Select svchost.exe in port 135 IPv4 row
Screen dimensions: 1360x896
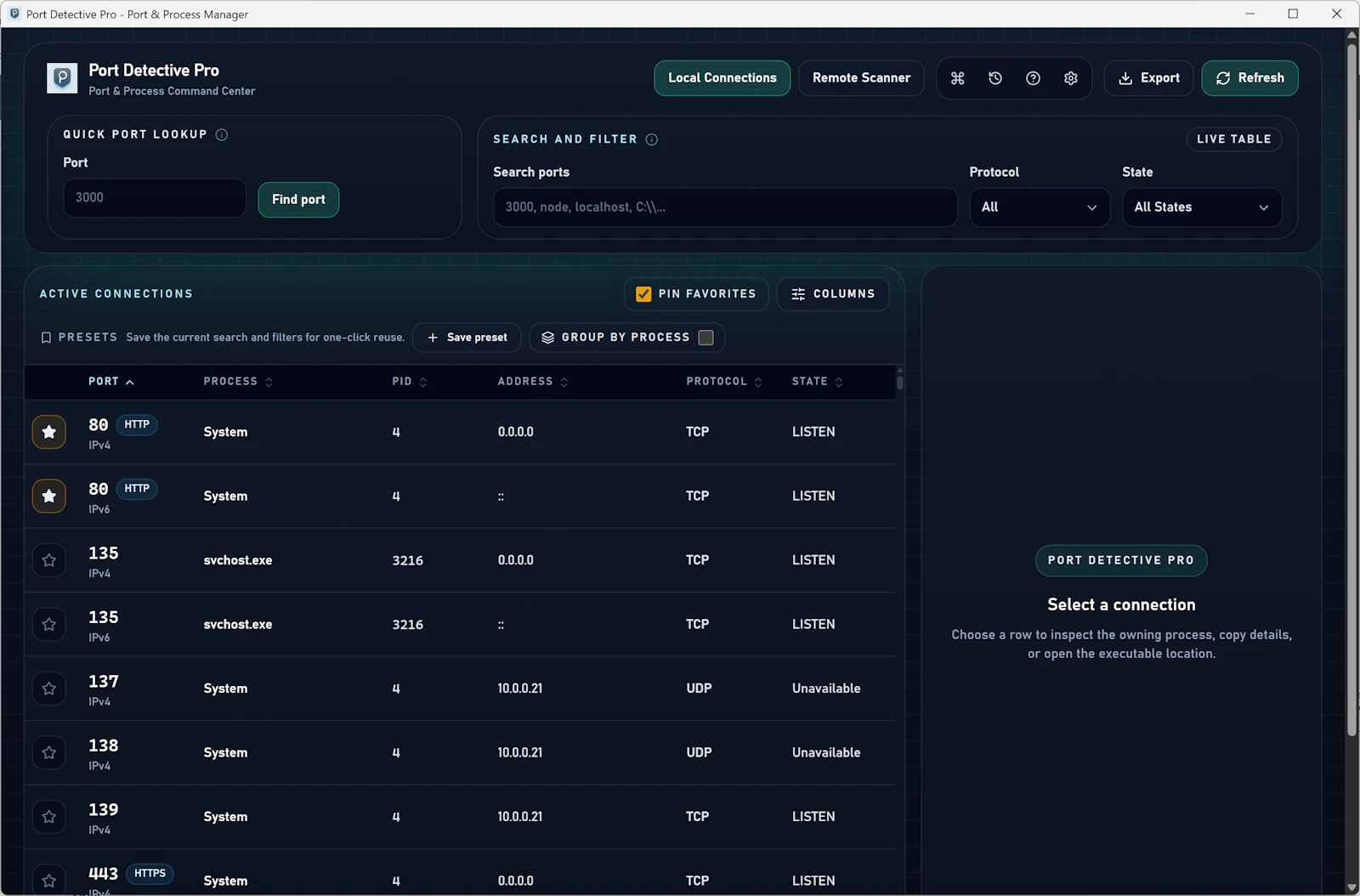pos(238,560)
